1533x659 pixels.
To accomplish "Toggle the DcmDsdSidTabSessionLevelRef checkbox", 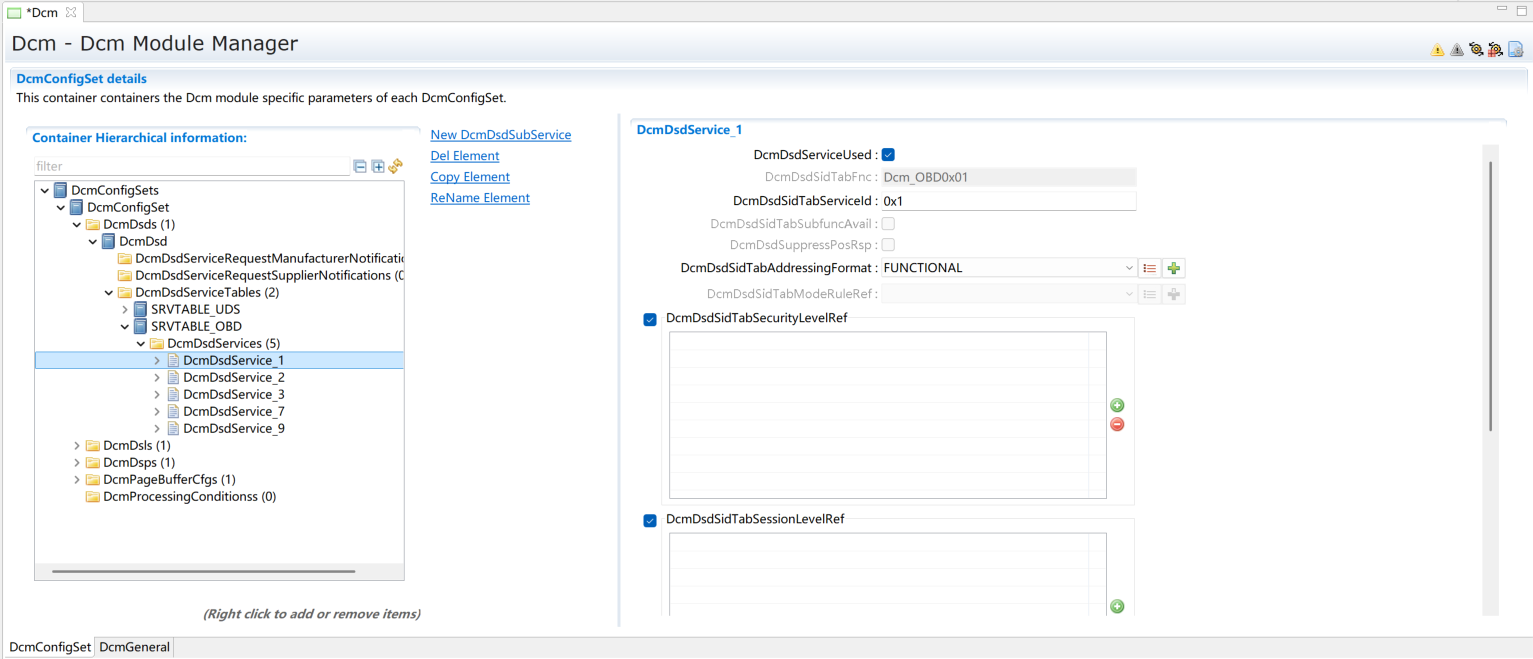I will click(650, 521).
